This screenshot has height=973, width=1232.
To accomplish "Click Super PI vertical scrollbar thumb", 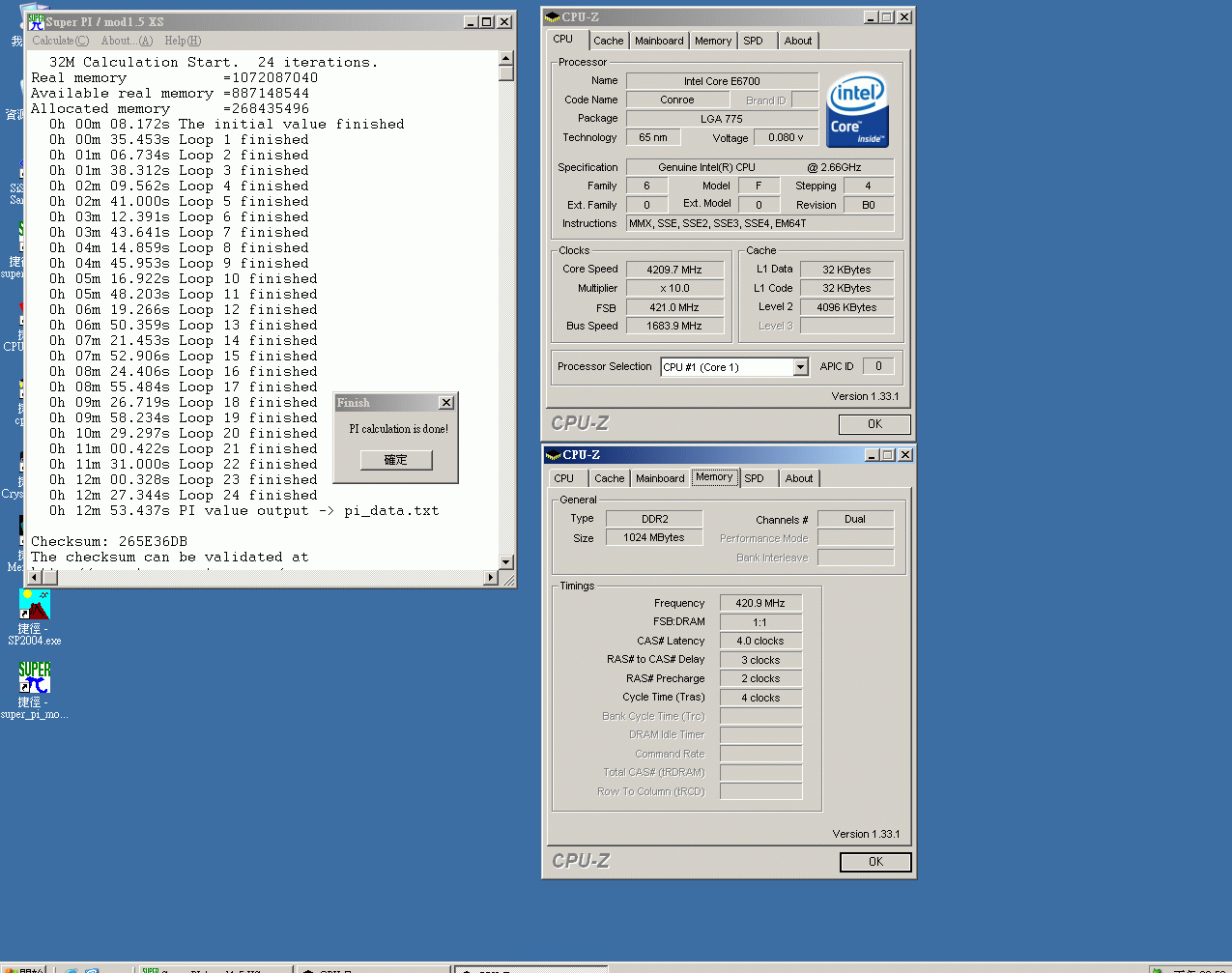I will 506,73.
